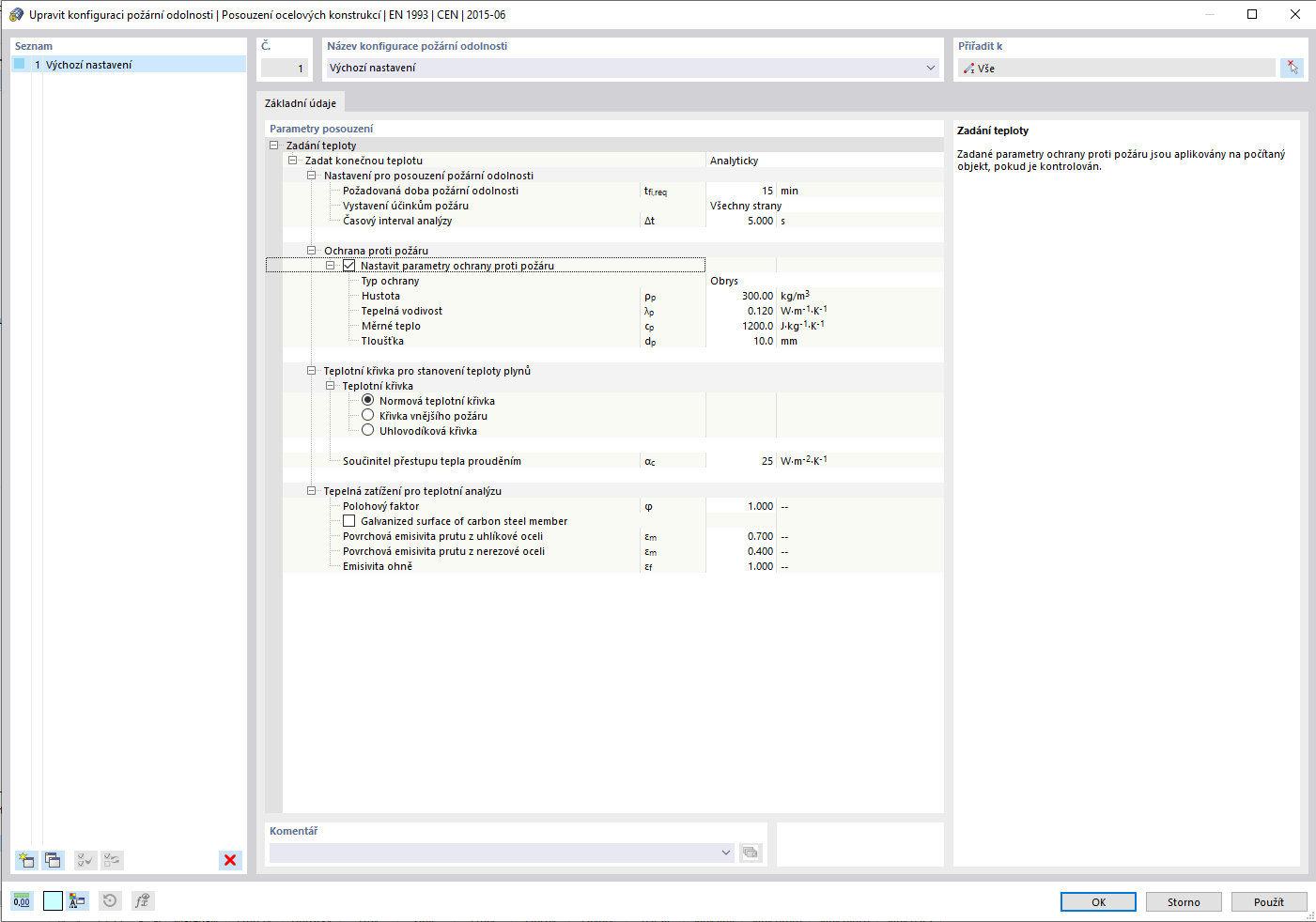Click the pick object cursor icon
This screenshot has width=1316, height=922.
1293,68
